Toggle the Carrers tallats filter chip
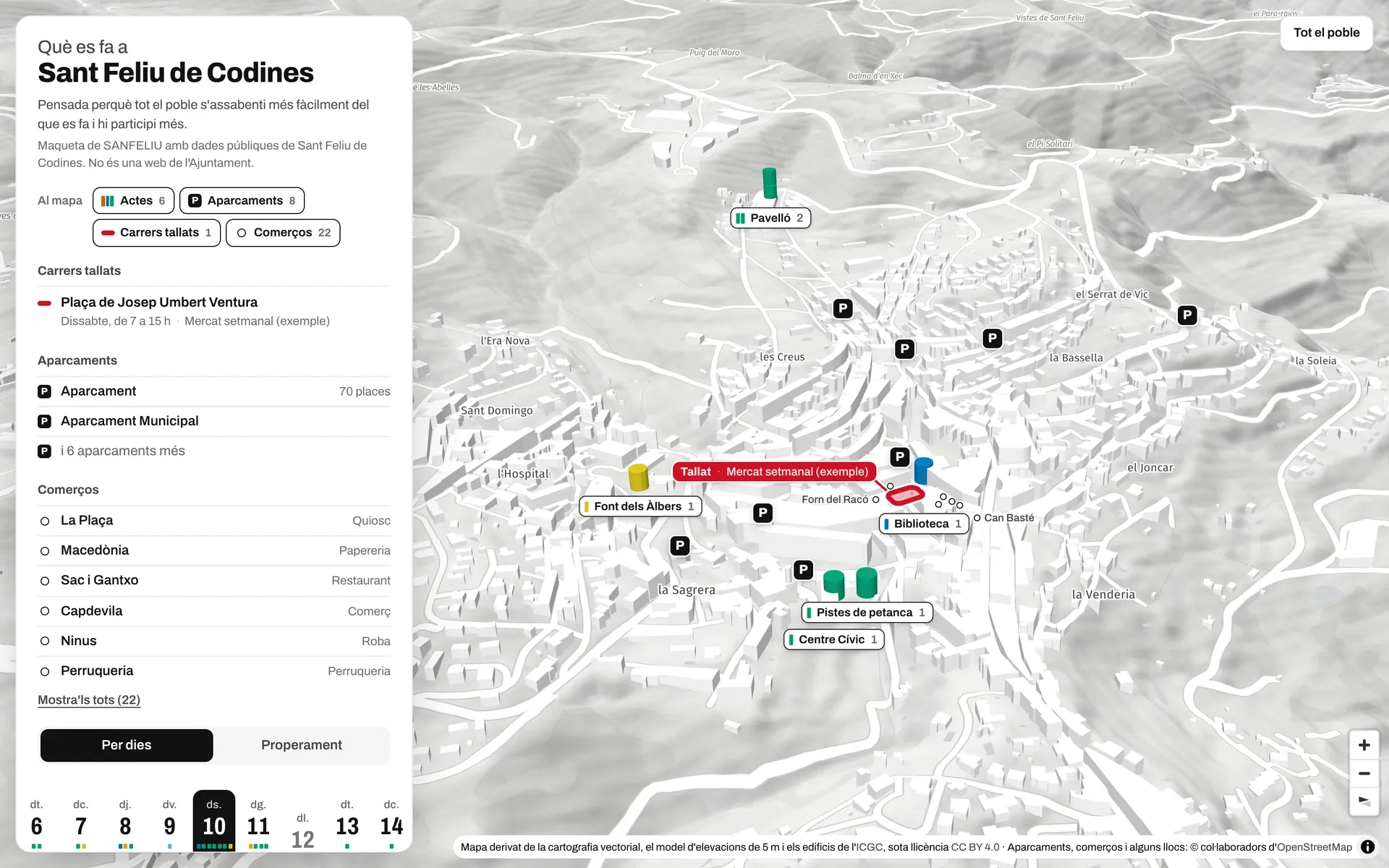 pyautogui.click(x=156, y=232)
